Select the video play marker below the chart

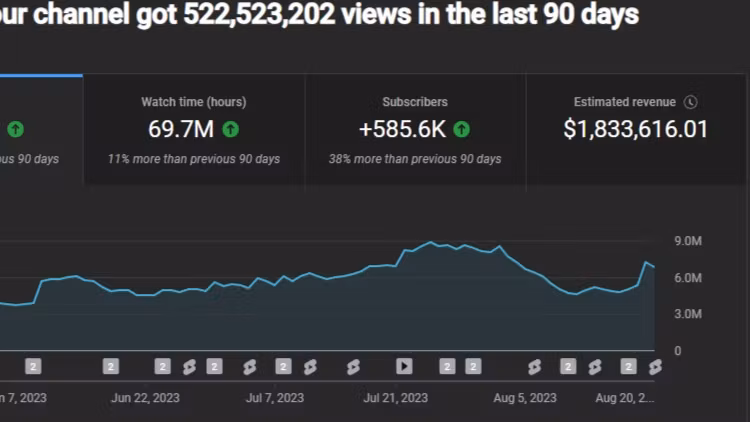[404, 366]
